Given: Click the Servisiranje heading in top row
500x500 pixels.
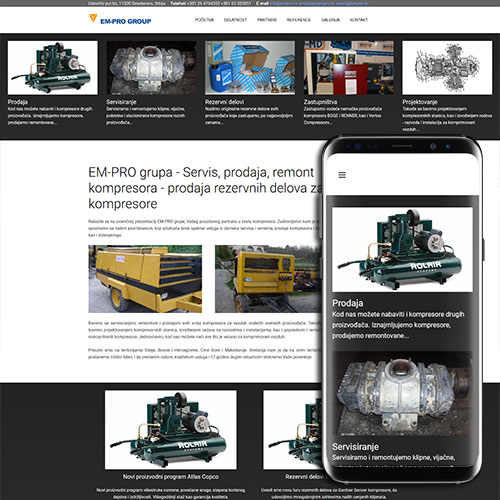Looking at the screenshot, I should point(121,102).
